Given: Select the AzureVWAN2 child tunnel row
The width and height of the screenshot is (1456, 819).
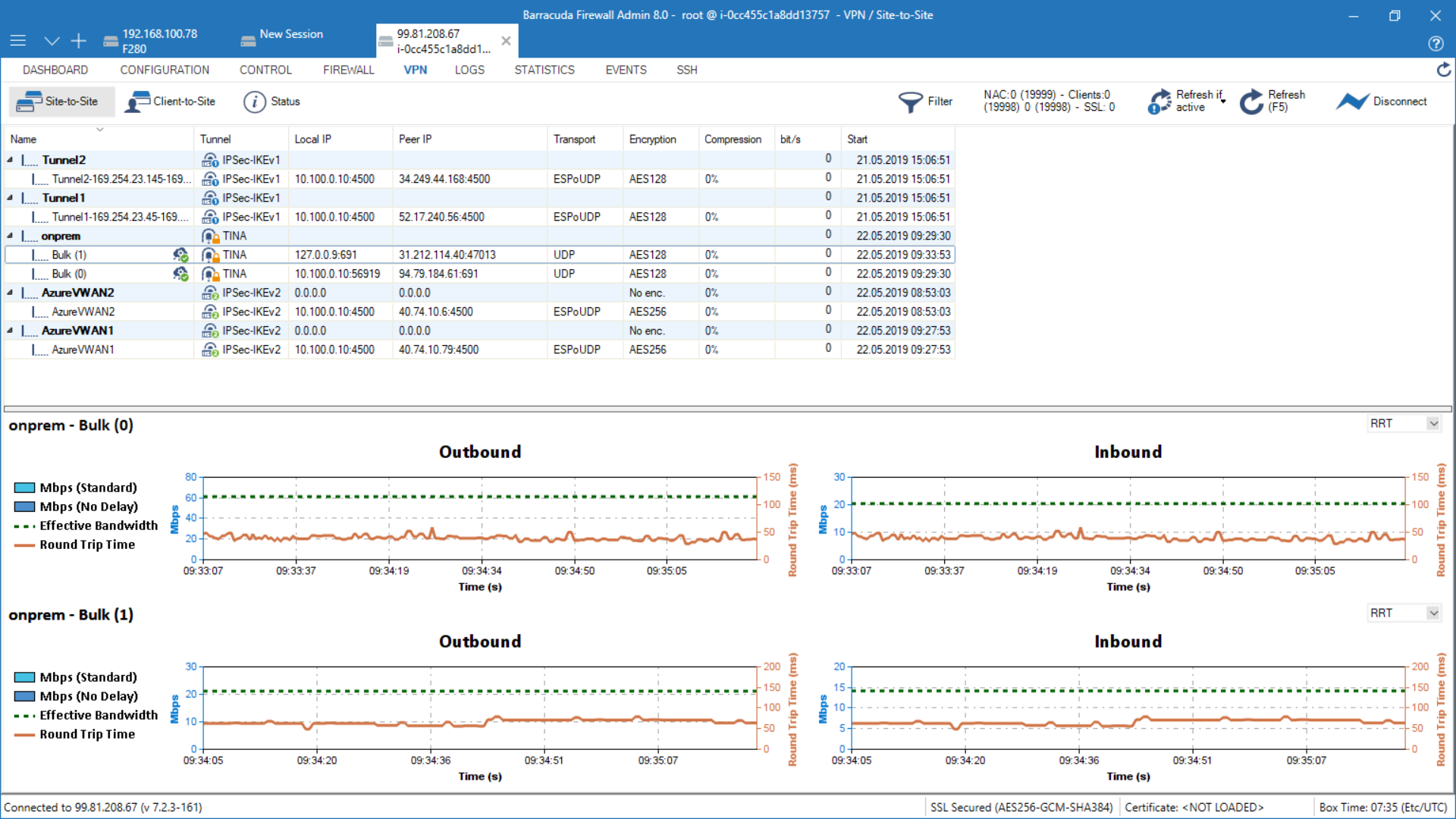Looking at the screenshot, I should 479,312.
